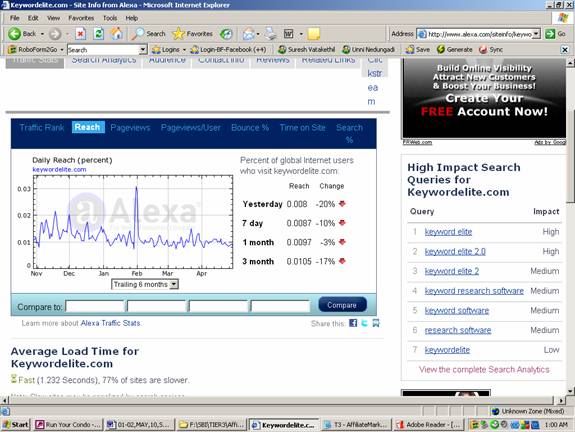575x432 pixels.
Task: Expand the Edit with Word dropdown arrow
Action: point(301,34)
